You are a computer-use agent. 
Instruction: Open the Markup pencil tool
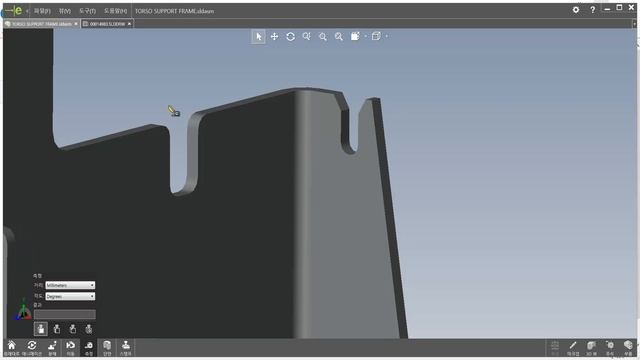tap(573, 348)
